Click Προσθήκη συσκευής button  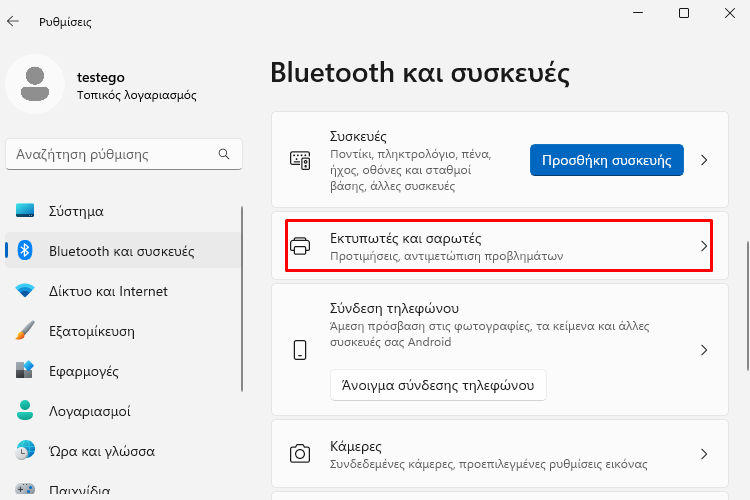[607, 160]
